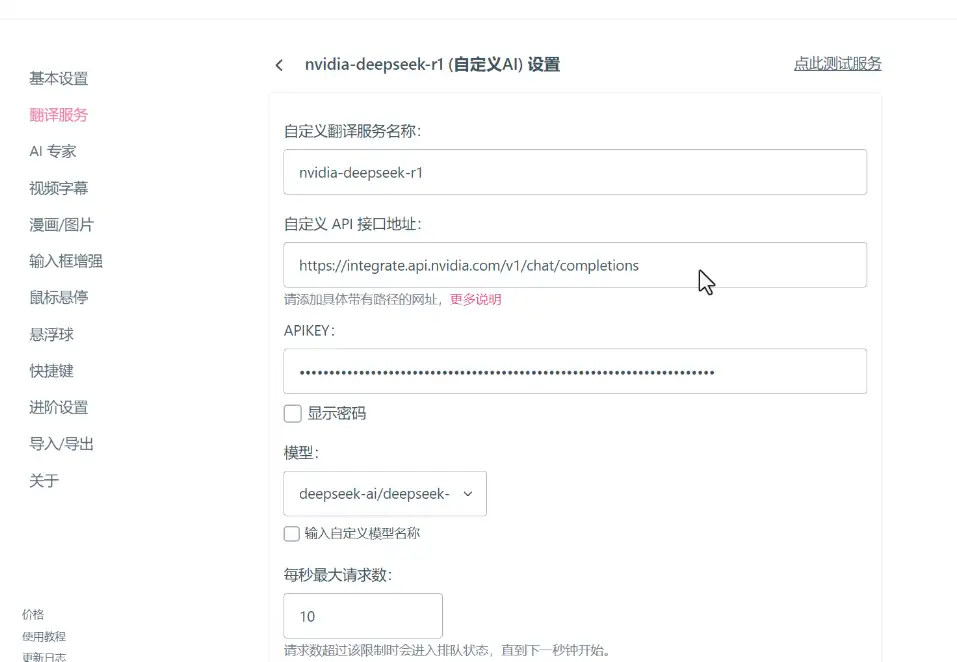Go to 进阶设置 in the sidebar
The width and height of the screenshot is (957, 662).
pyautogui.click(x=60, y=407)
